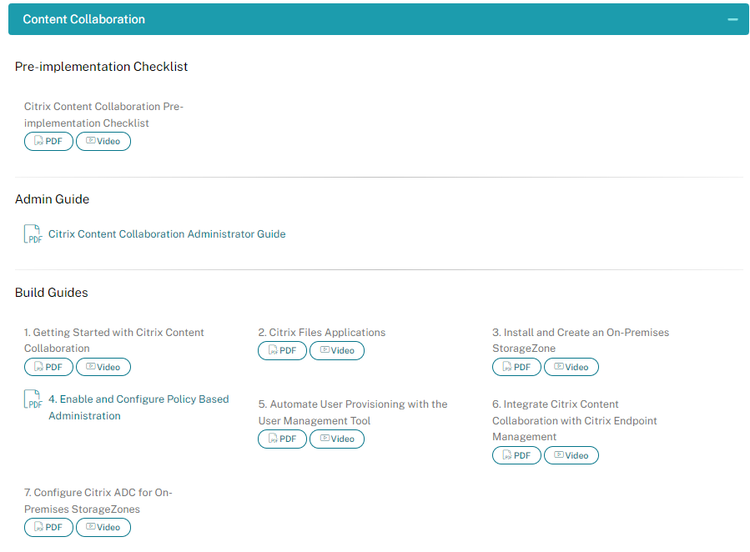The height and width of the screenshot is (552, 750).
Task: Click the Admin Guide heading
Action: click(x=52, y=199)
